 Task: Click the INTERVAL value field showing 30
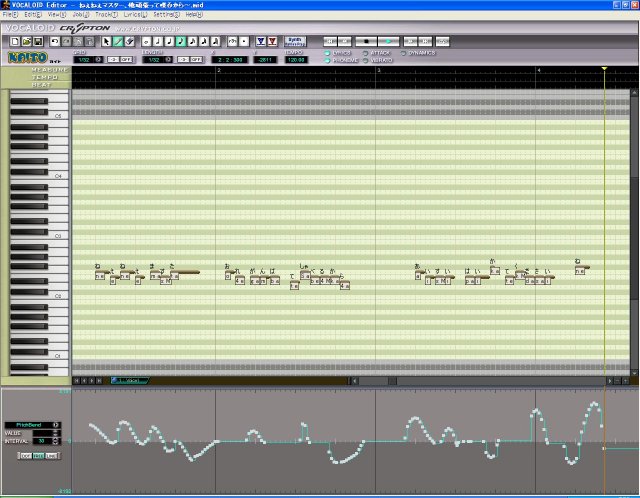tap(42, 441)
